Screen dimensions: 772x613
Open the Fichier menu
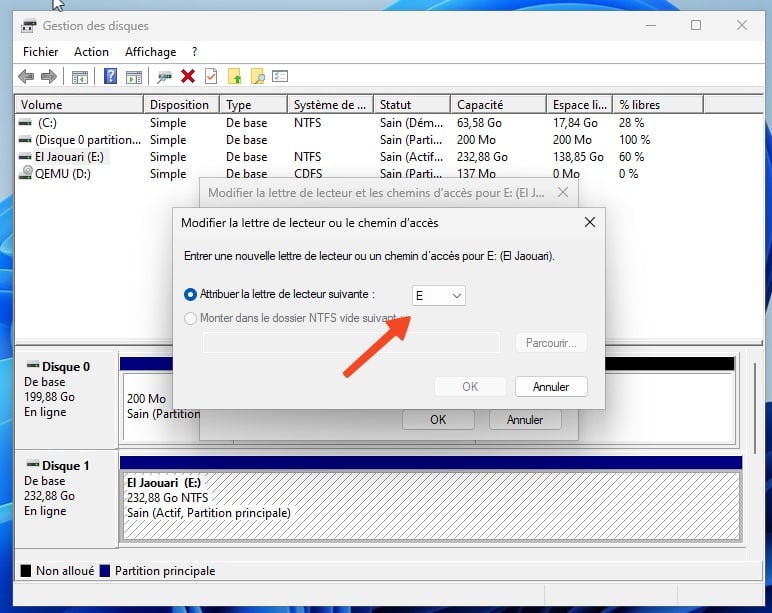pyautogui.click(x=40, y=52)
